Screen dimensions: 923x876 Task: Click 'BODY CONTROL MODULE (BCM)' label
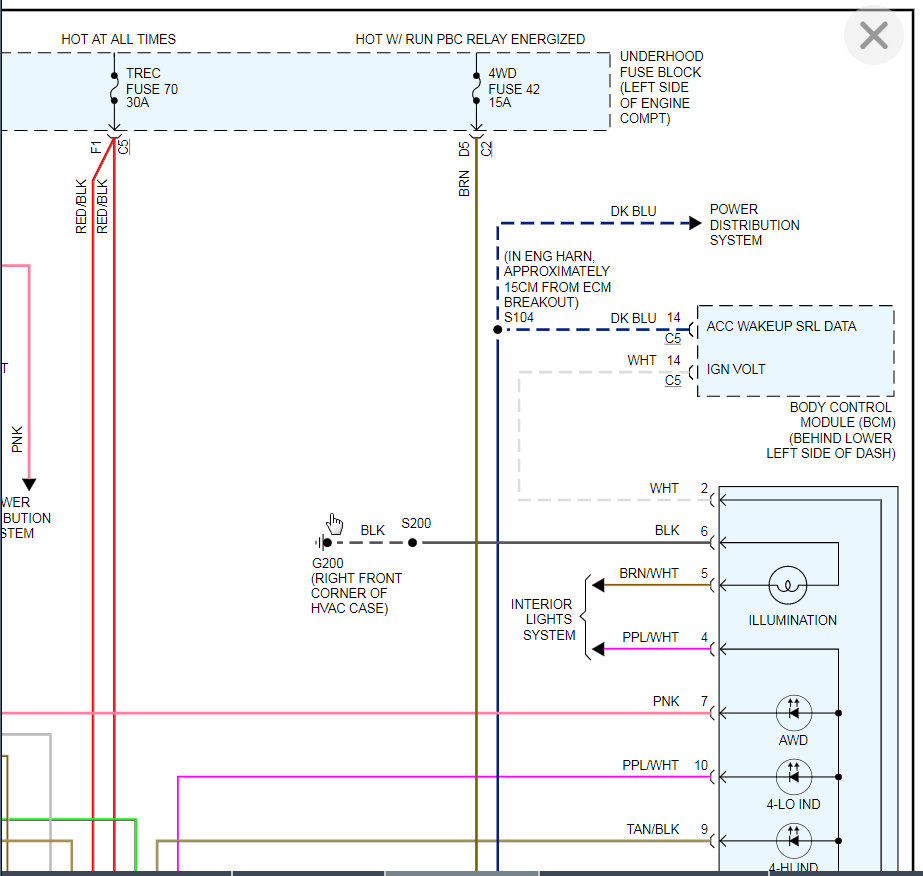pos(842,414)
